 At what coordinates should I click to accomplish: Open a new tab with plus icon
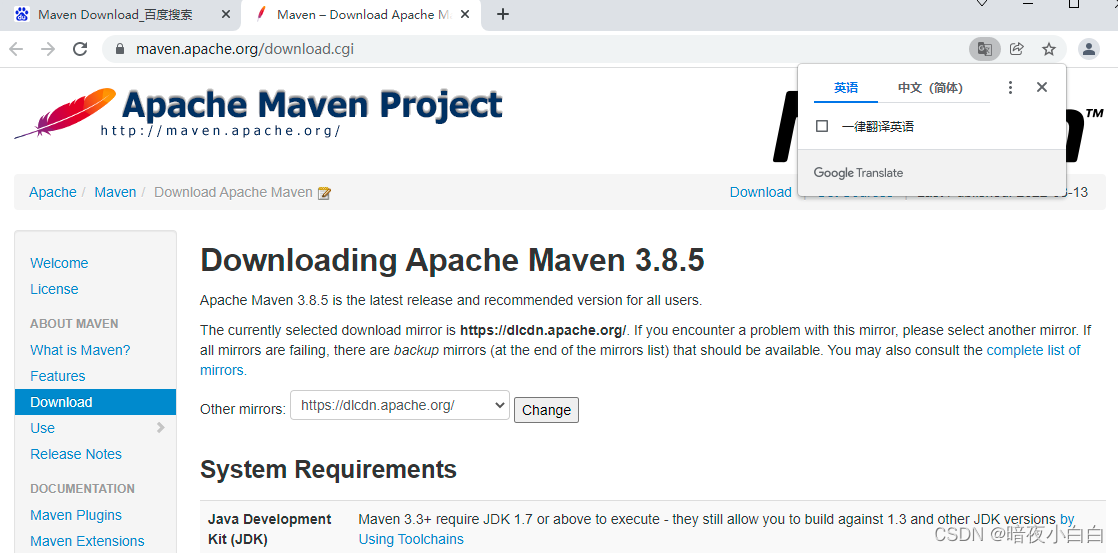[503, 14]
